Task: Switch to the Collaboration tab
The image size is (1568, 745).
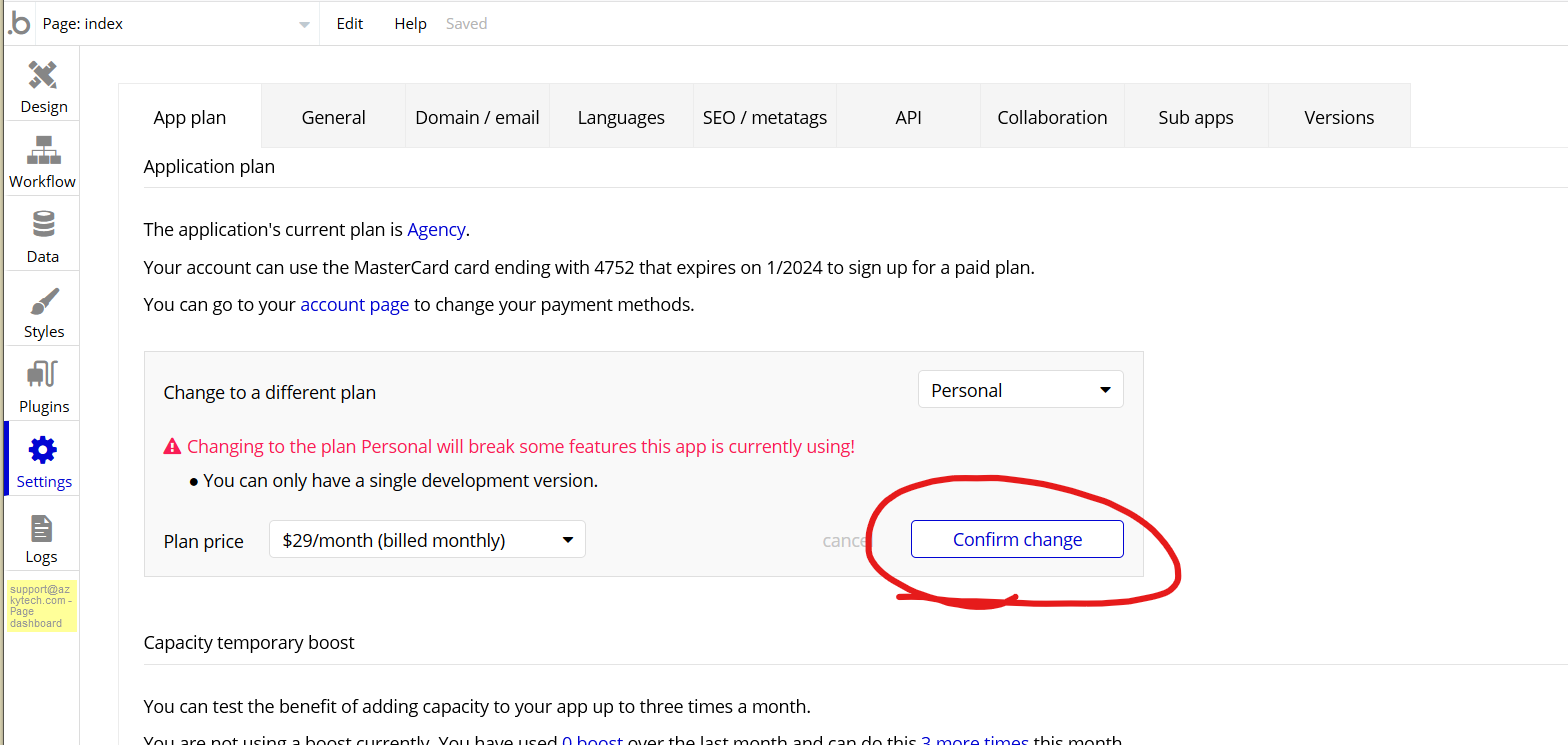Action: 1052,117
